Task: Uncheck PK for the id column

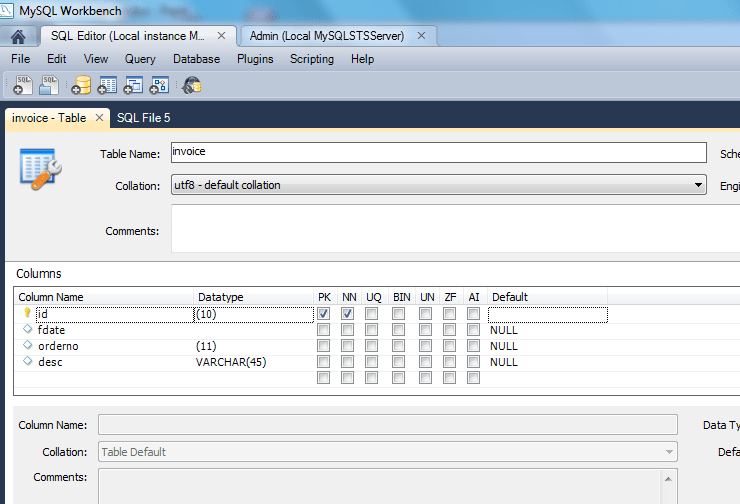Action: tap(323, 314)
